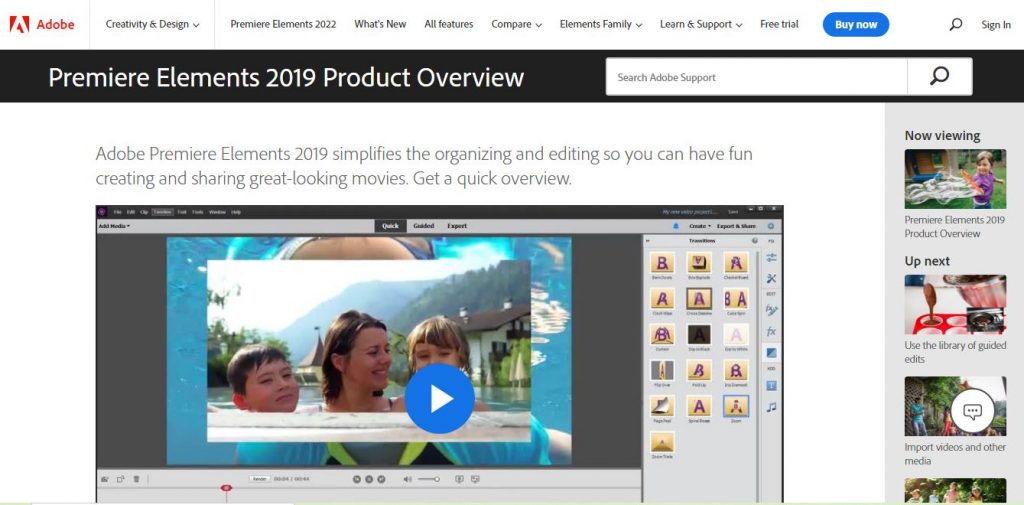
Task: Play the product overview video
Action: coord(439,398)
